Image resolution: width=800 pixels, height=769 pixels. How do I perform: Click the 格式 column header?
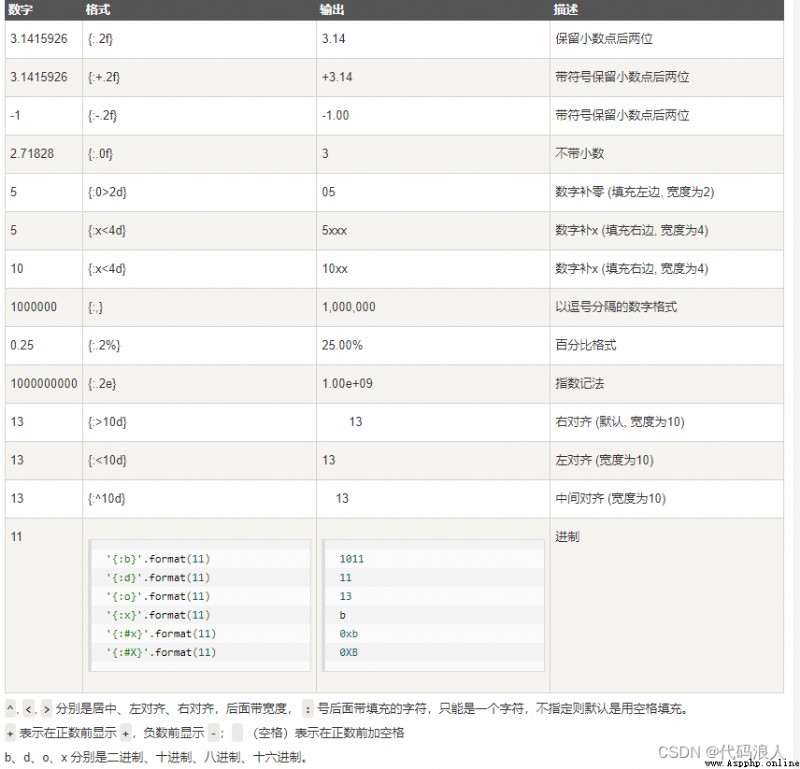(x=98, y=9)
